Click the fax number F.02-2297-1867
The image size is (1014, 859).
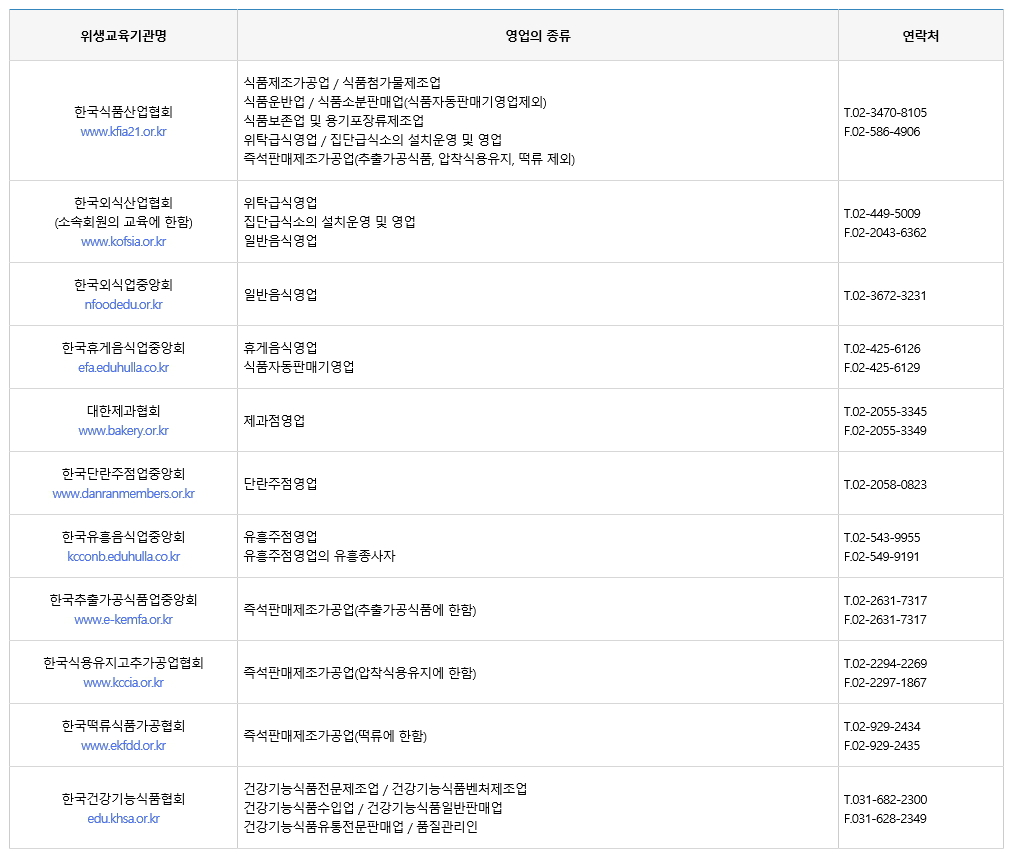[x=885, y=682]
